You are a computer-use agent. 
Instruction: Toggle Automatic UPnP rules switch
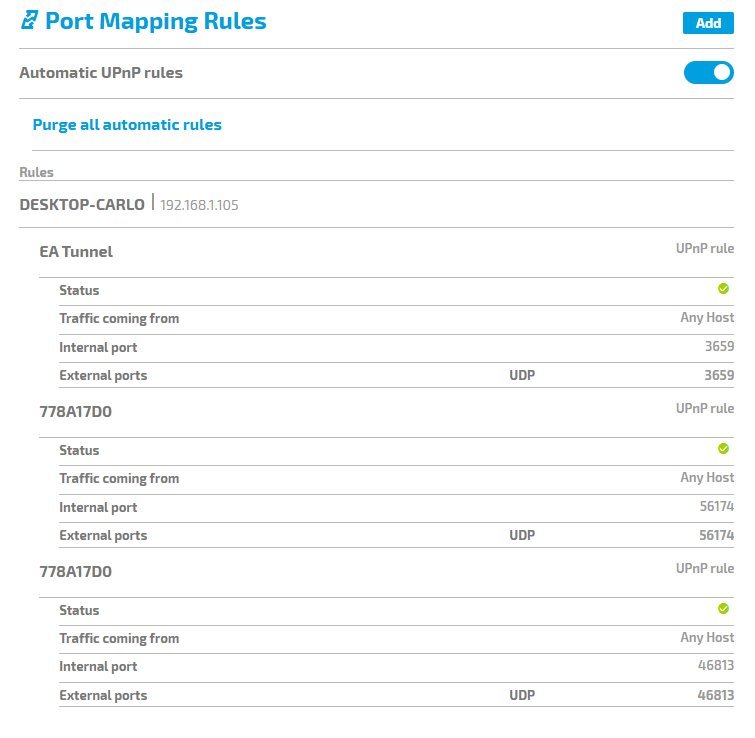(x=708, y=73)
